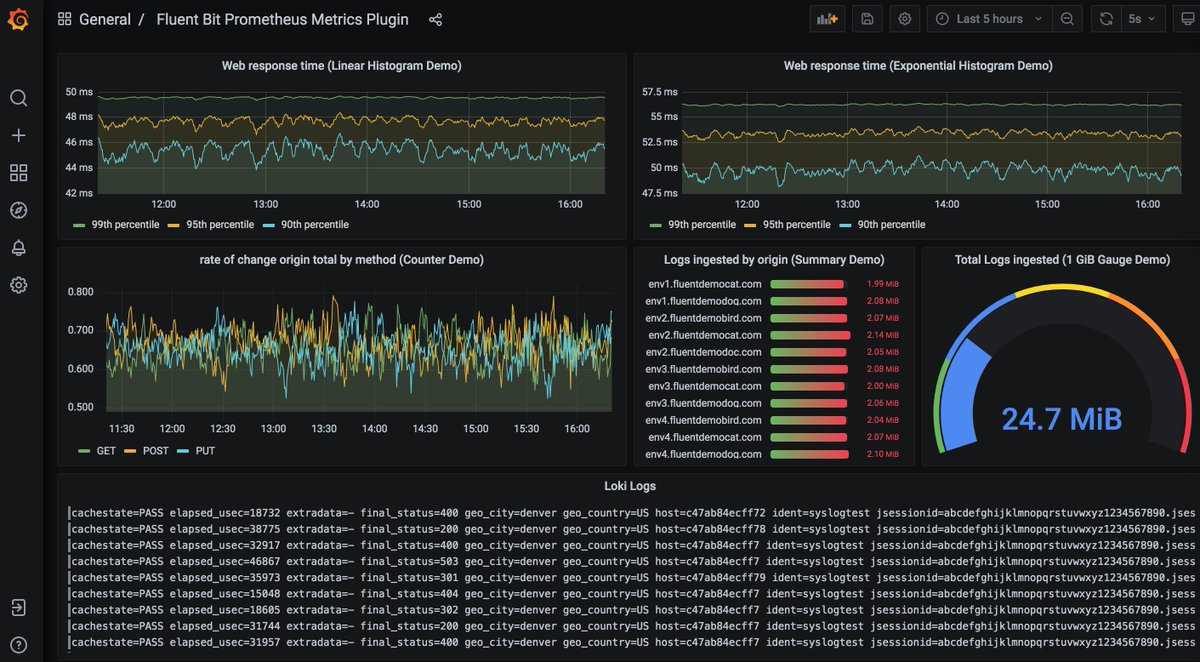
Task: Expand the log row with elapsed_usec=15048
Action: (632, 594)
